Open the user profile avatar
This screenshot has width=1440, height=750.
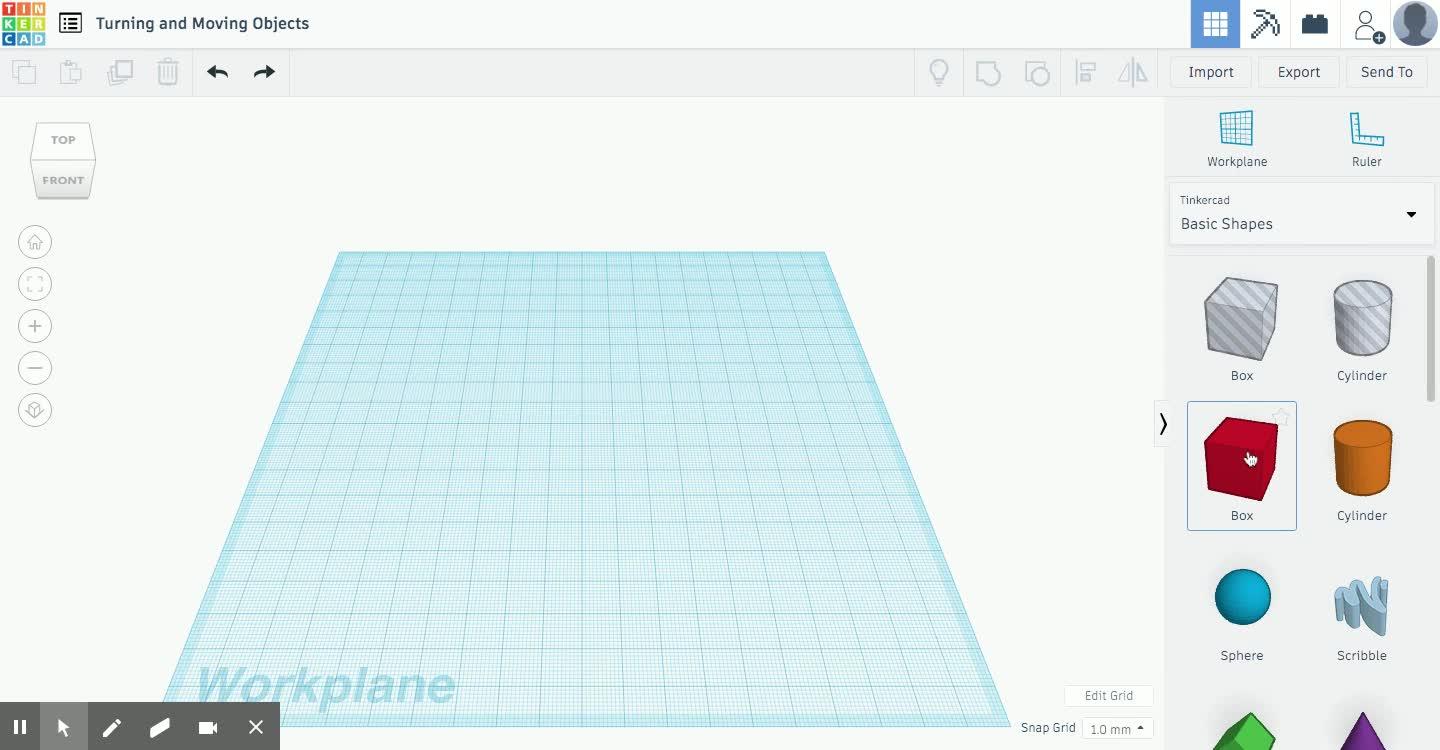coord(1415,24)
